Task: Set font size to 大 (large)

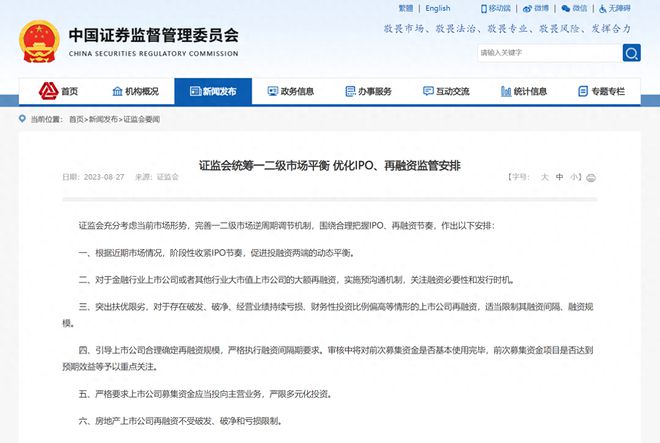Action: (x=544, y=177)
